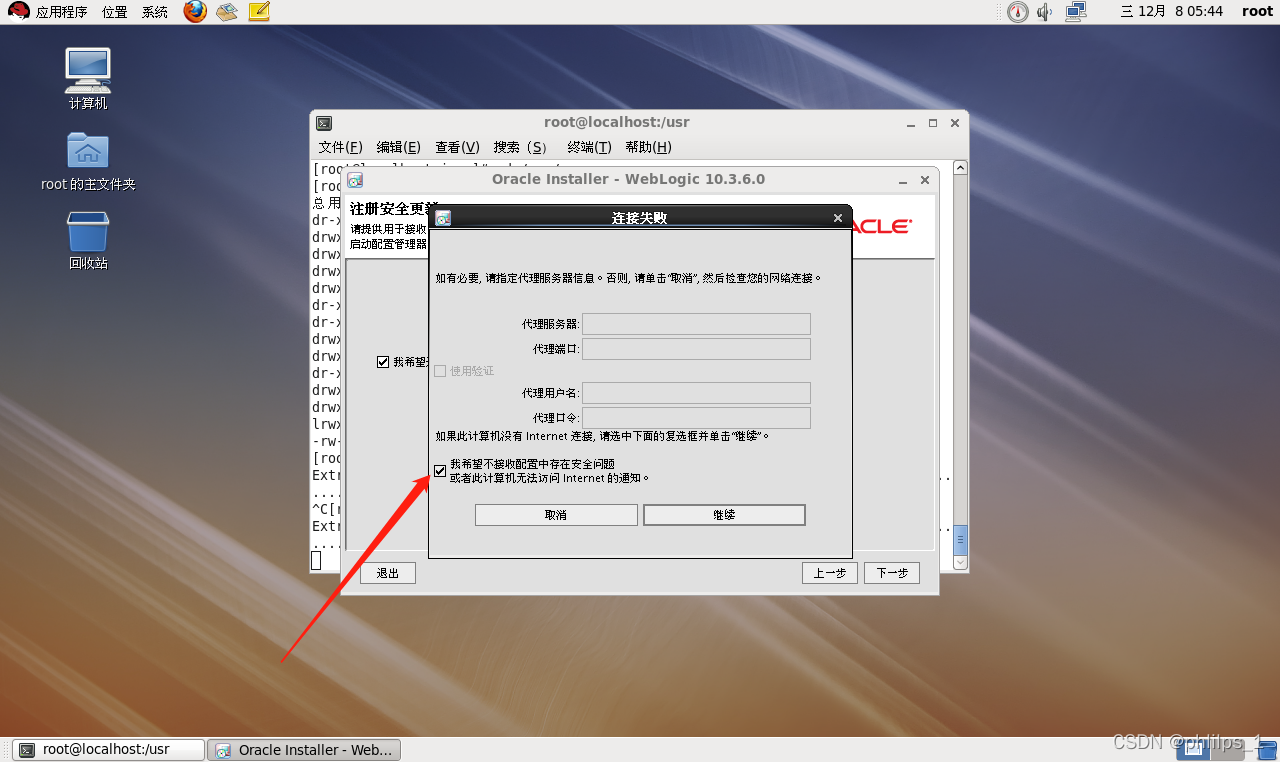Click the date and time clock
Screen dimensions: 1280x762
(1172, 12)
